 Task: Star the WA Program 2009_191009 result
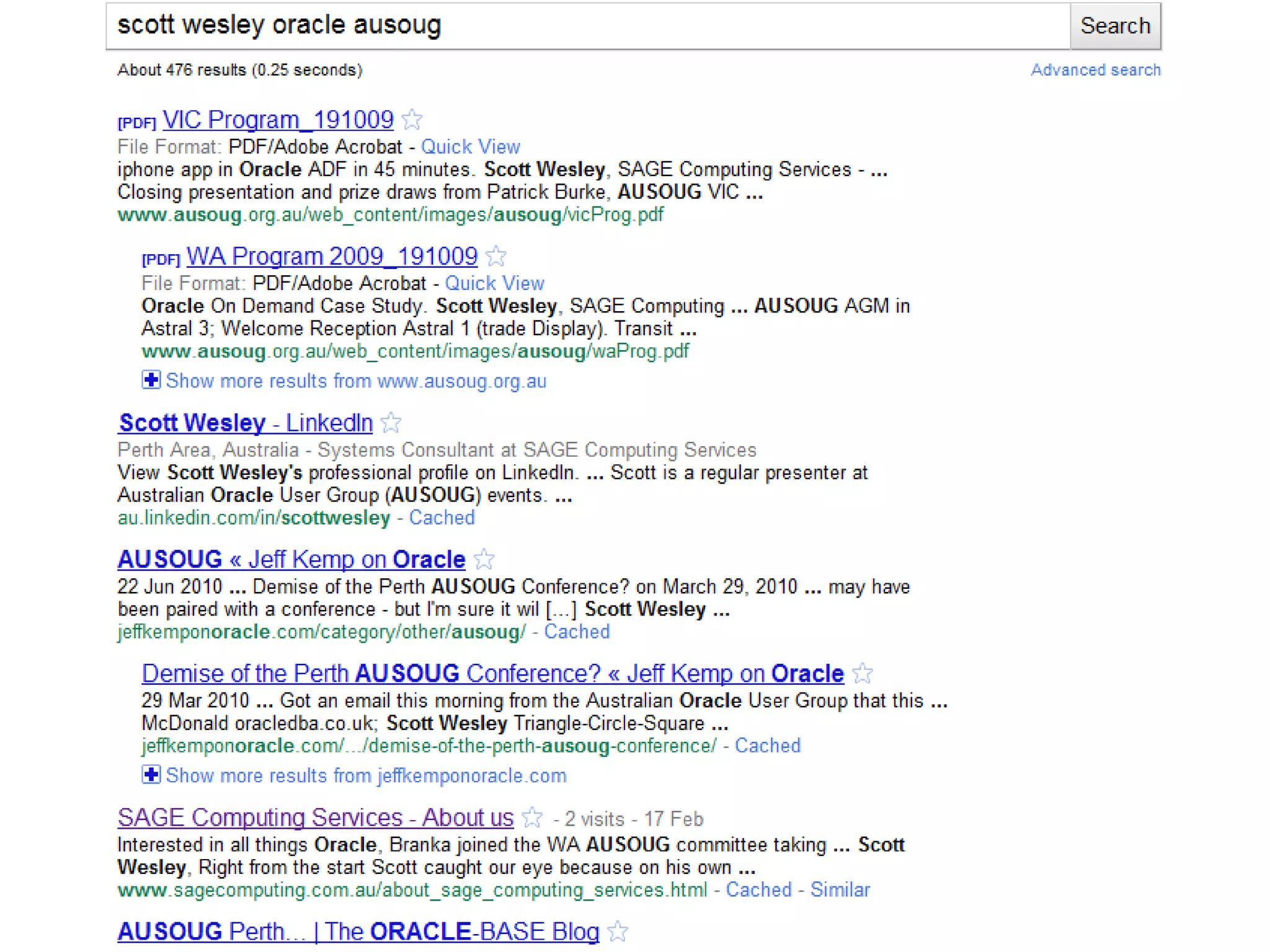(x=496, y=256)
